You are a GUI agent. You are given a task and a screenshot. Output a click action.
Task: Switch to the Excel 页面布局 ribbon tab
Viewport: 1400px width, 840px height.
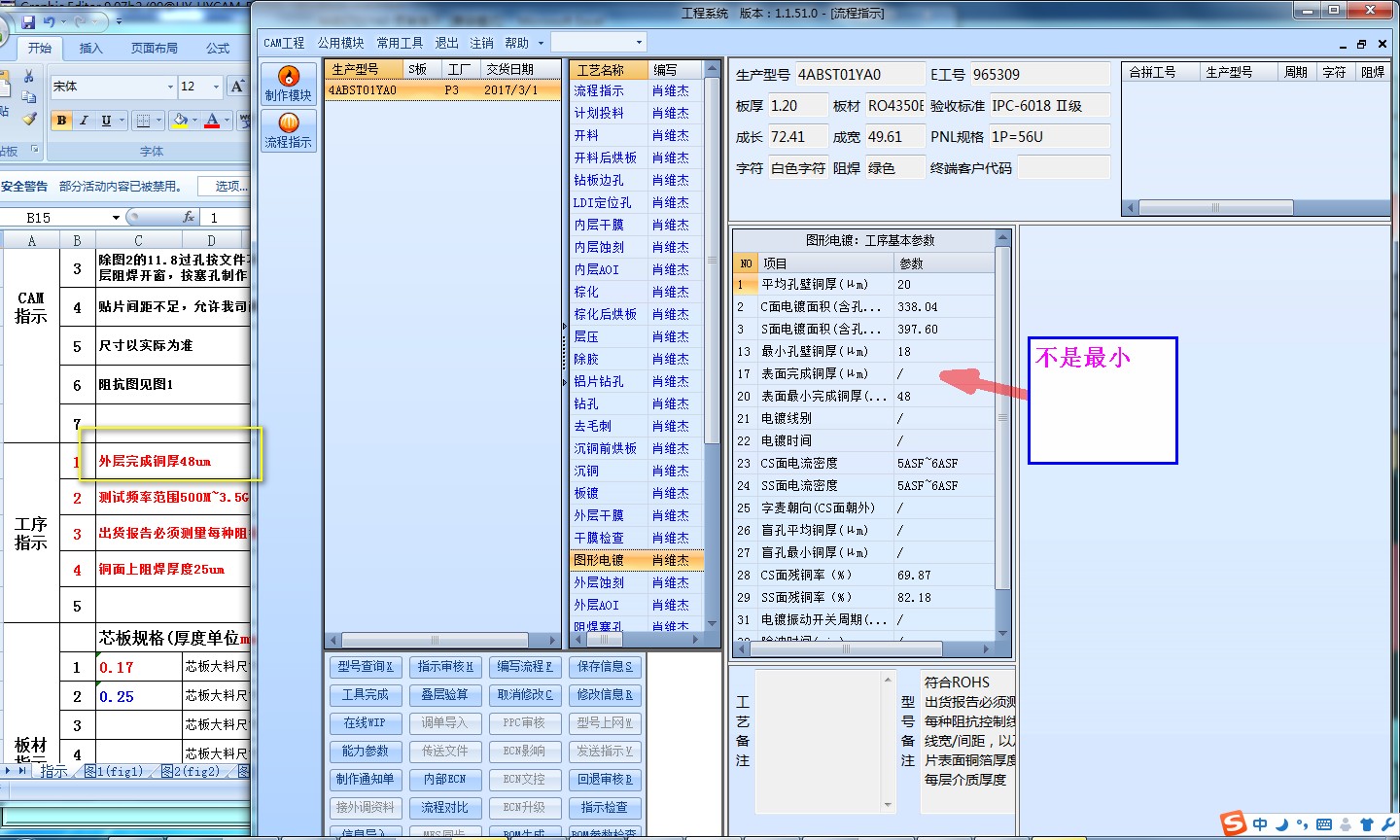click(155, 48)
